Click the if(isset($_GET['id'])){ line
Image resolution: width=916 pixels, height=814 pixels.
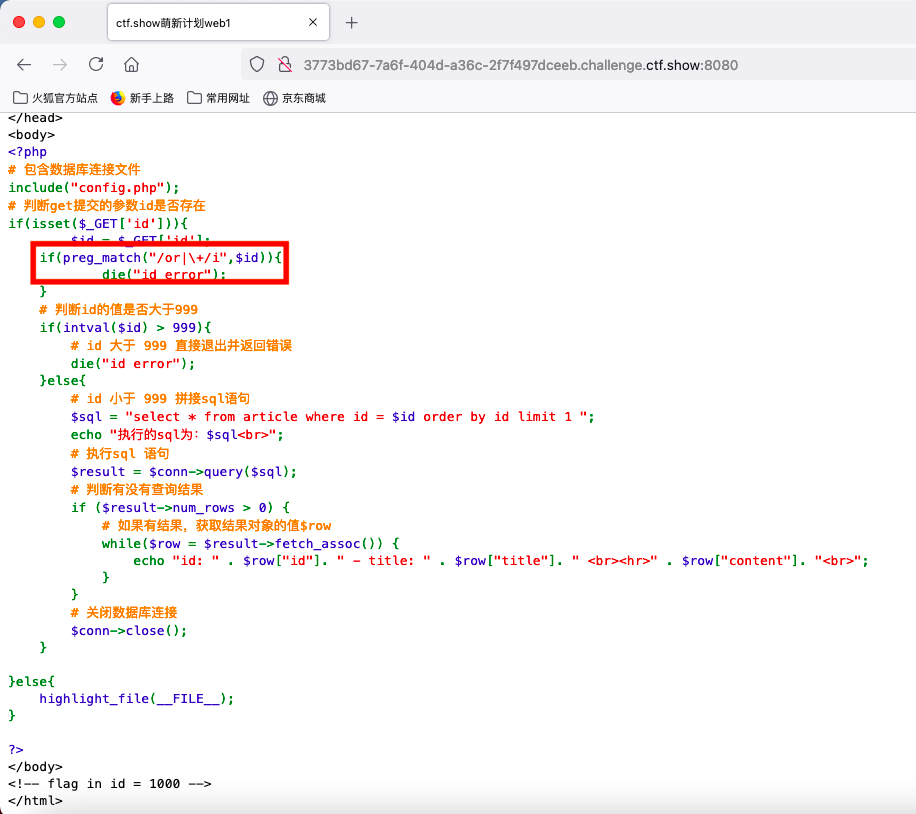(98, 223)
